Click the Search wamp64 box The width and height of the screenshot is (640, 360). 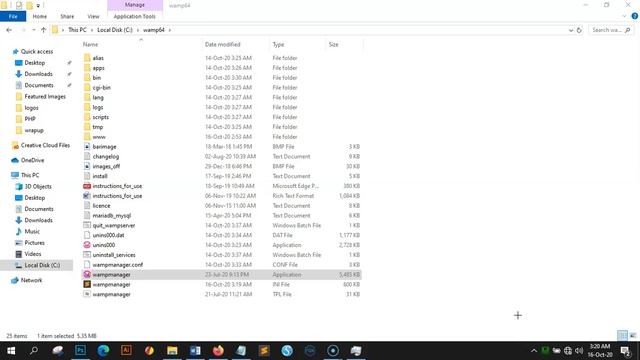coord(611,30)
